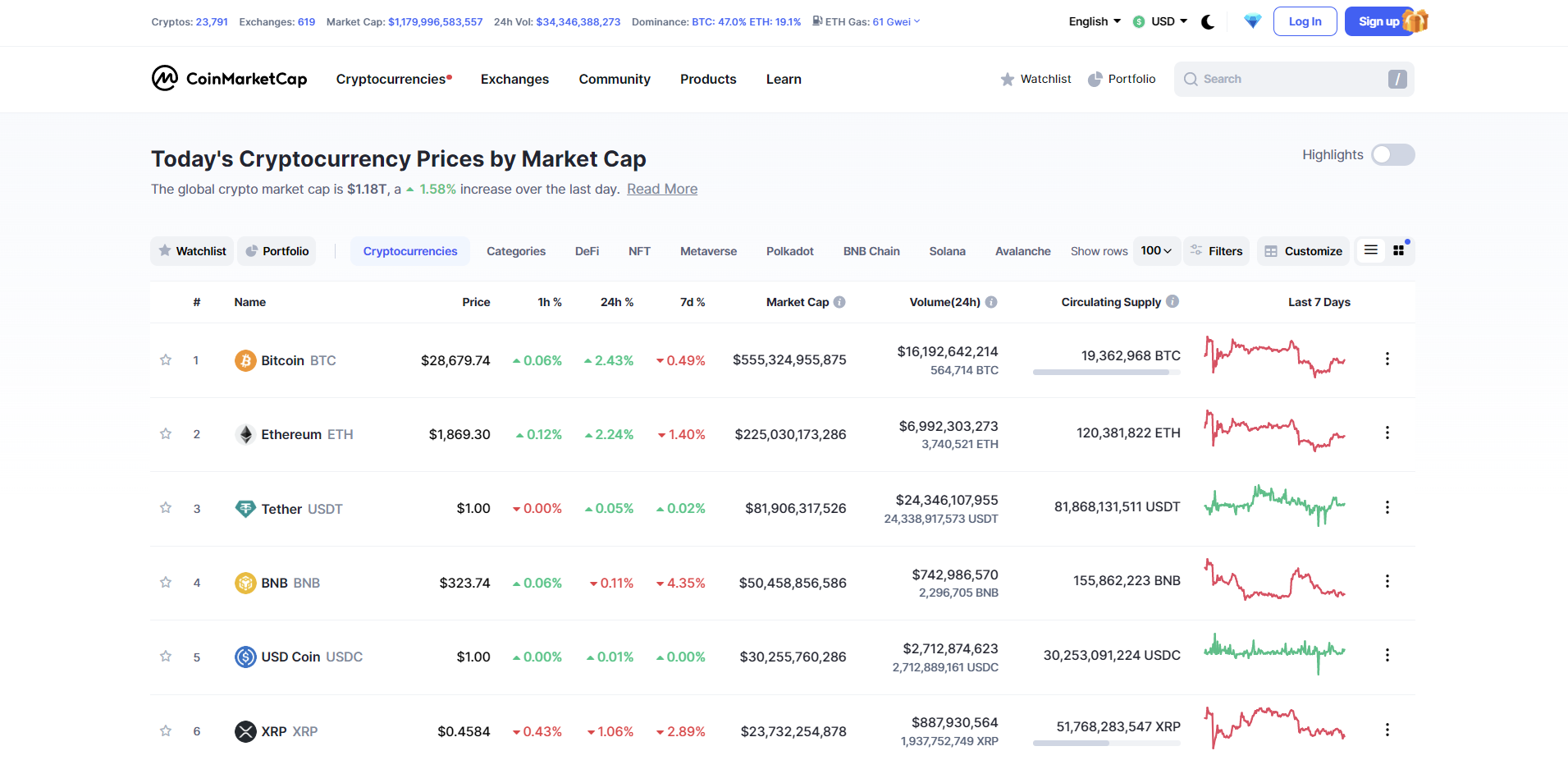Click the CoinMarketCap logo

[x=229, y=79]
